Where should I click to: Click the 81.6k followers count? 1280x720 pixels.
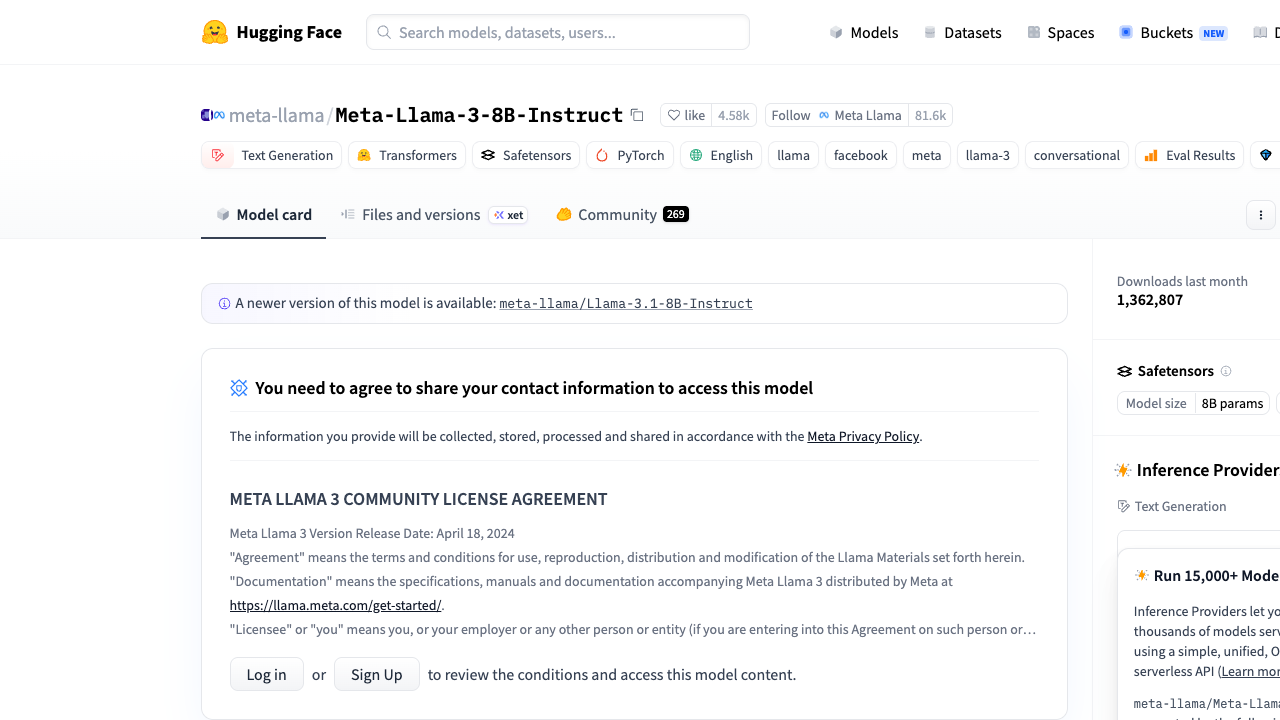[x=931, y=115]
